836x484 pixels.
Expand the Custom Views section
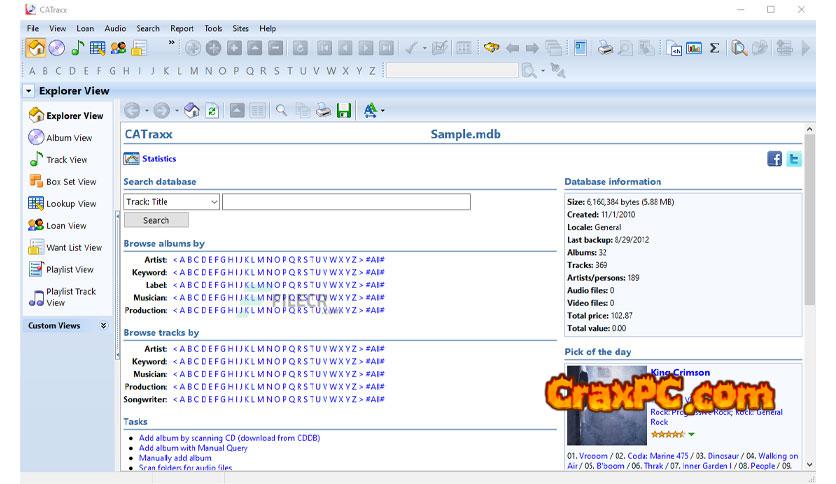tap(103, 326)
